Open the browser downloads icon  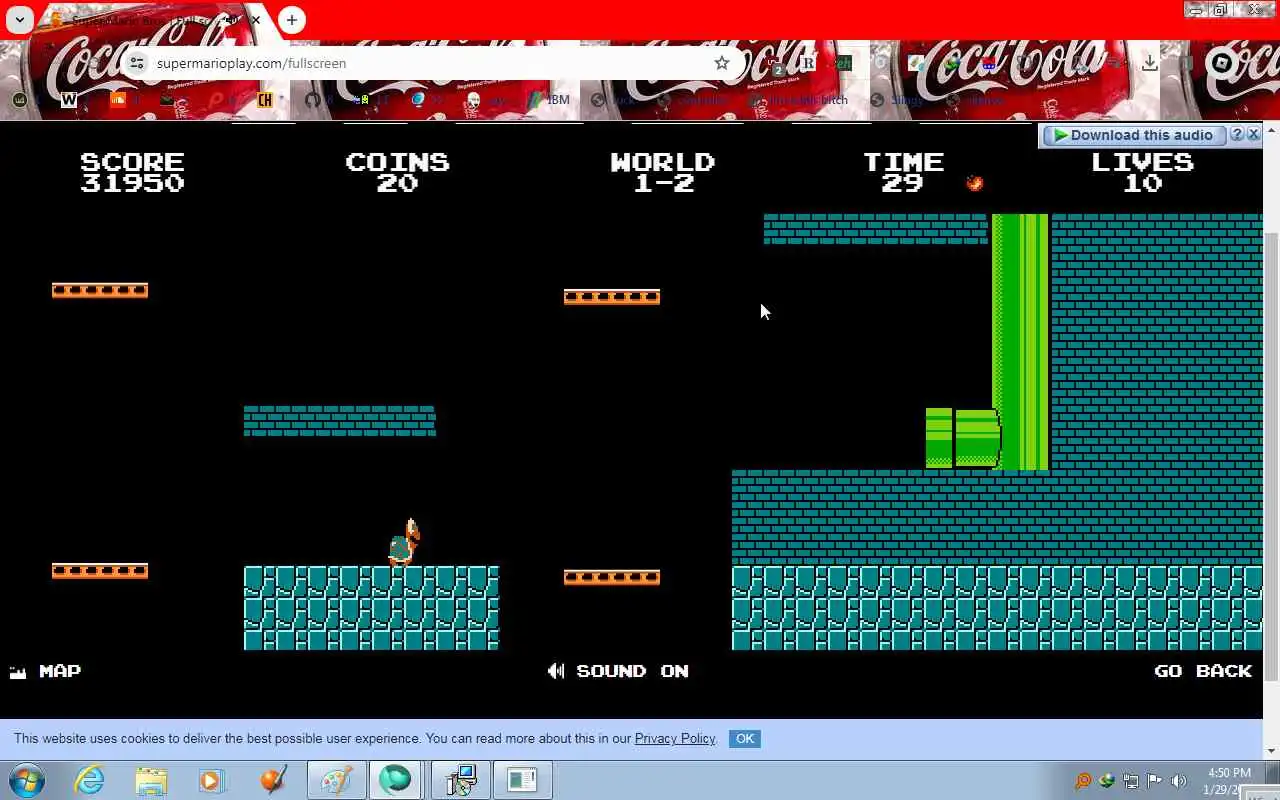pyautogui.click(x=1150, y=63)
